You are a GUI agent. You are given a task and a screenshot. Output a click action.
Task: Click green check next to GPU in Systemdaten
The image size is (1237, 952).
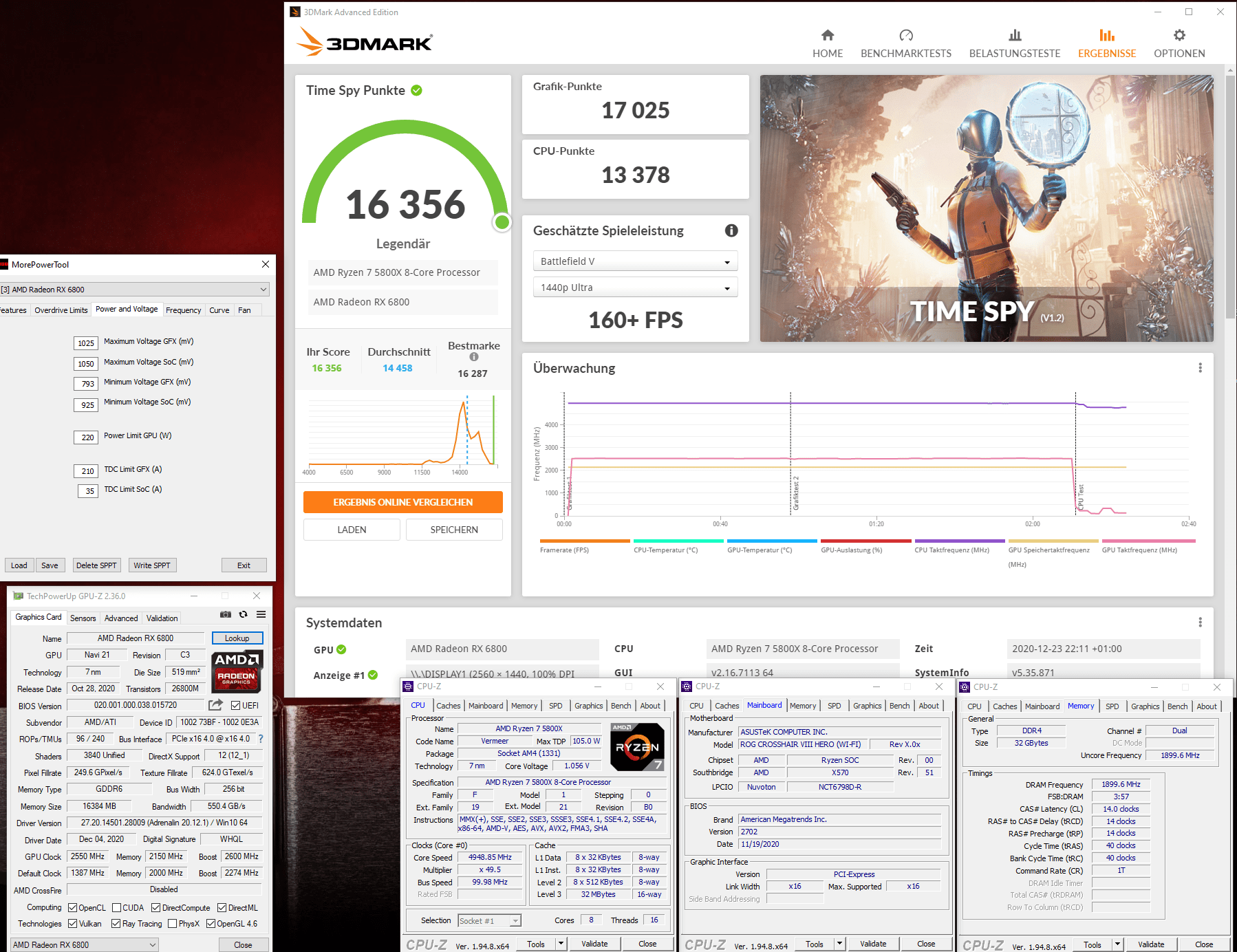tap(341, 649)
